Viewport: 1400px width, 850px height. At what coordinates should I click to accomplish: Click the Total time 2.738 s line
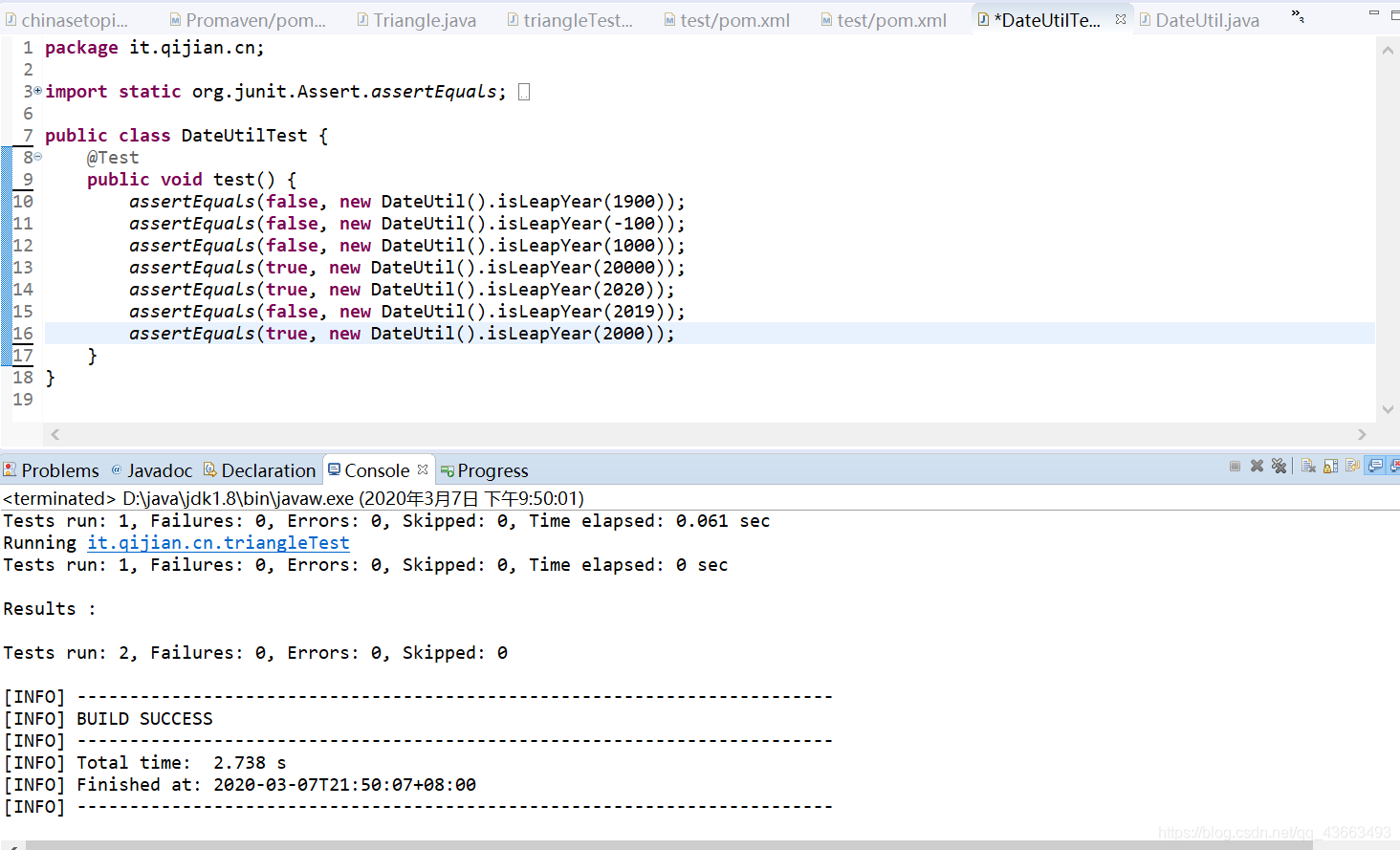(144, 762)
